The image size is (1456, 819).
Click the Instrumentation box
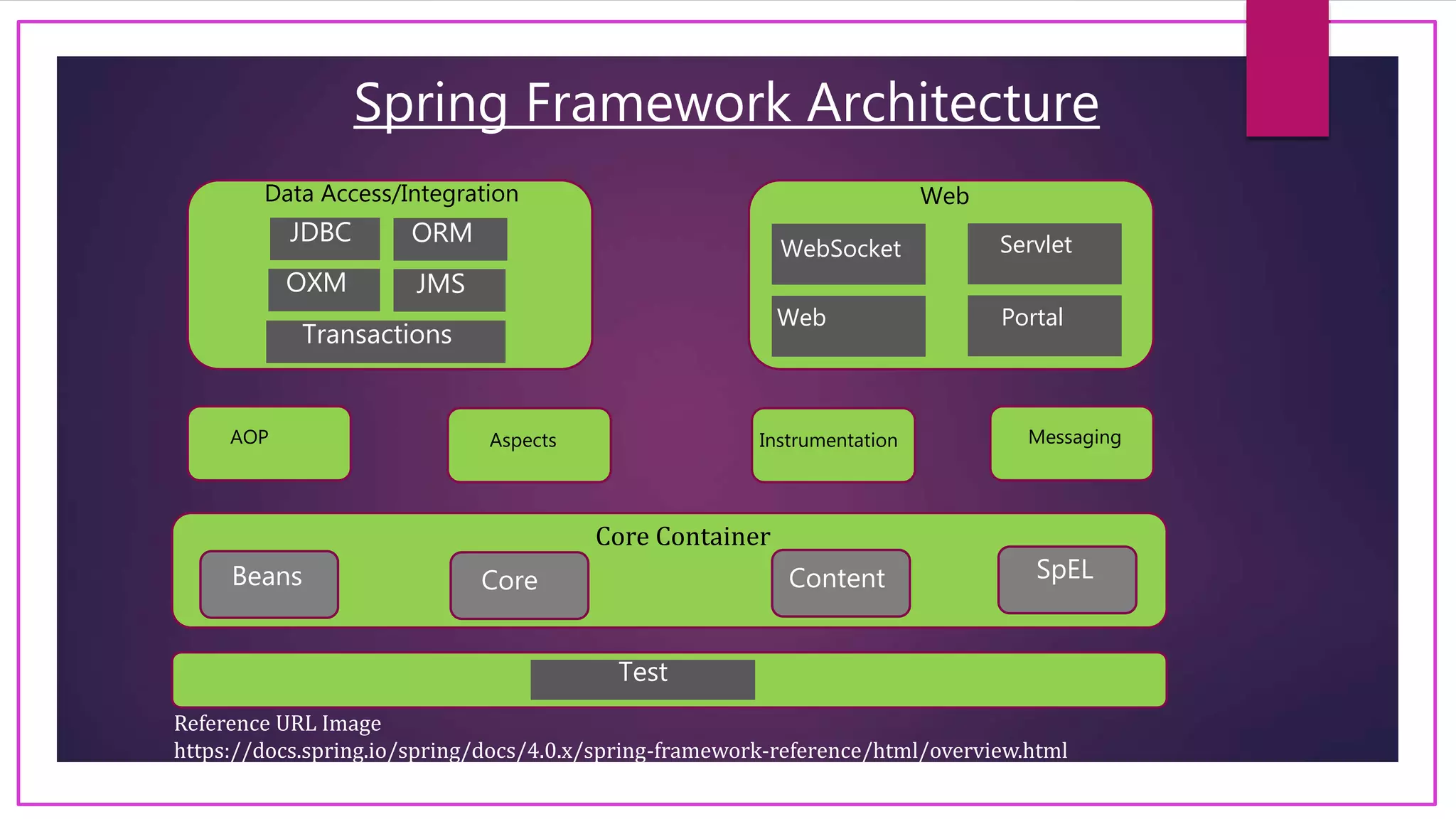(x=833, y=445)
